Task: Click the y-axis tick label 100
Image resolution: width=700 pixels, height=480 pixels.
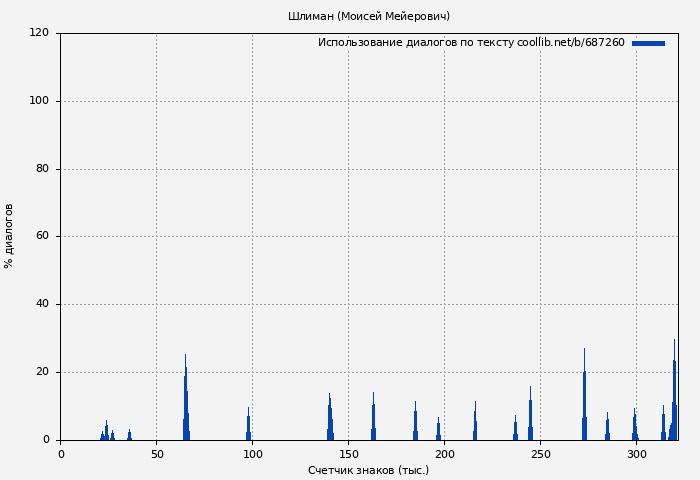Action: pyautogui.click(x=39, y=101)
